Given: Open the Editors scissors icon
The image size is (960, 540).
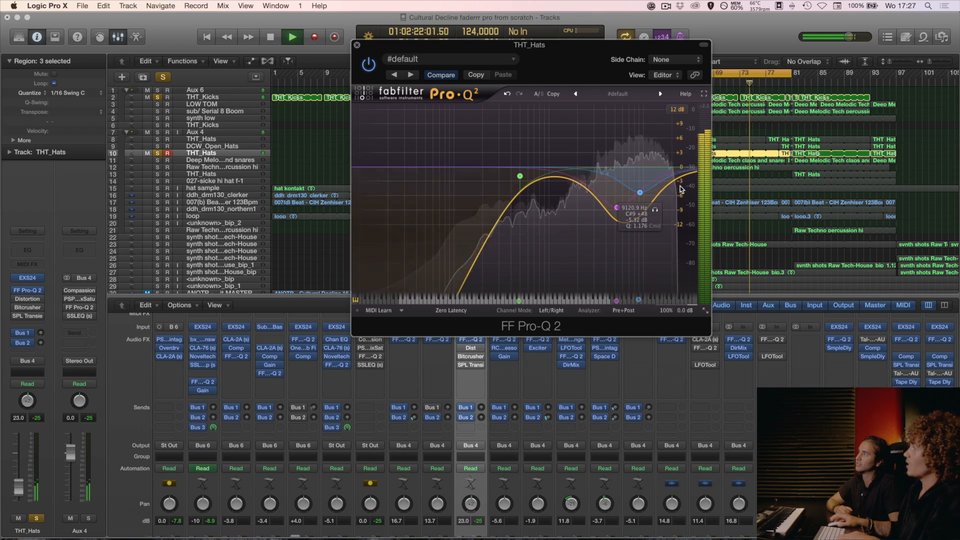Looking at the screenshot, I should 136,37.
